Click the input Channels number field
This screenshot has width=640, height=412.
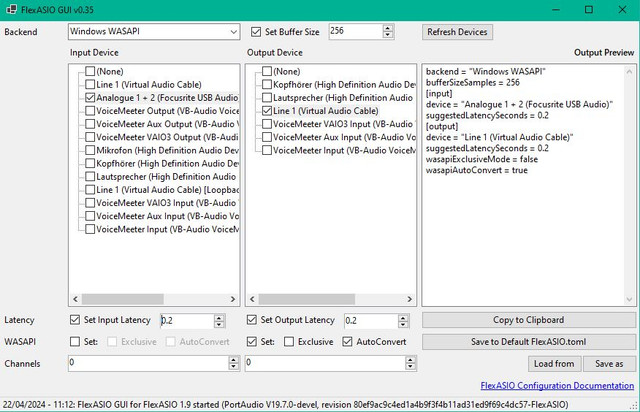point(148,363)
